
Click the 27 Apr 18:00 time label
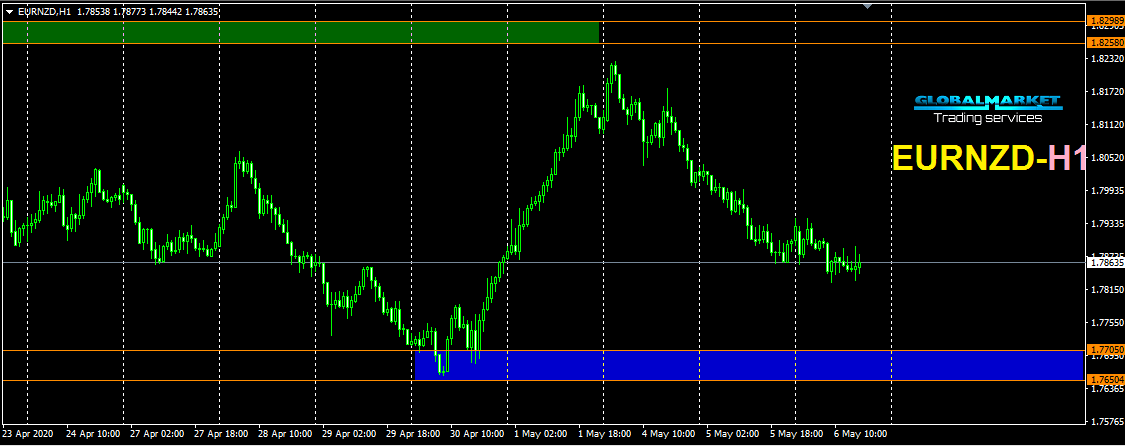(221, 434)
